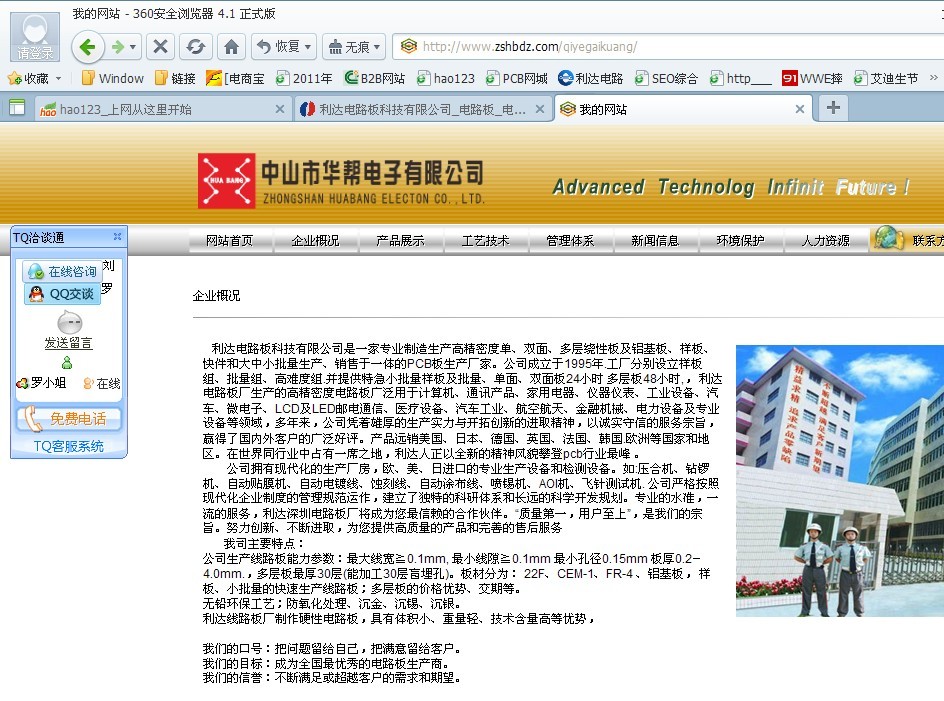The image size is (944, 701).
Task: Click the QQ交谈 button
Action: (63, 293)
